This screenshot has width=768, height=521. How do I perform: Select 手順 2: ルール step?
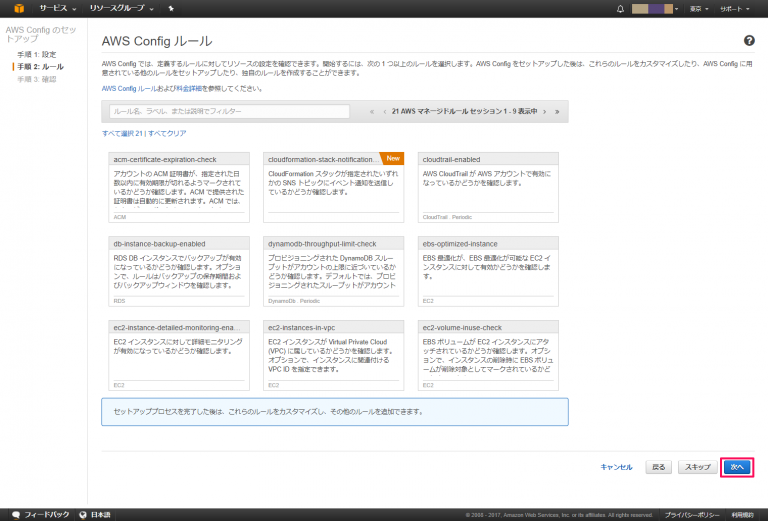pos(41,67)
